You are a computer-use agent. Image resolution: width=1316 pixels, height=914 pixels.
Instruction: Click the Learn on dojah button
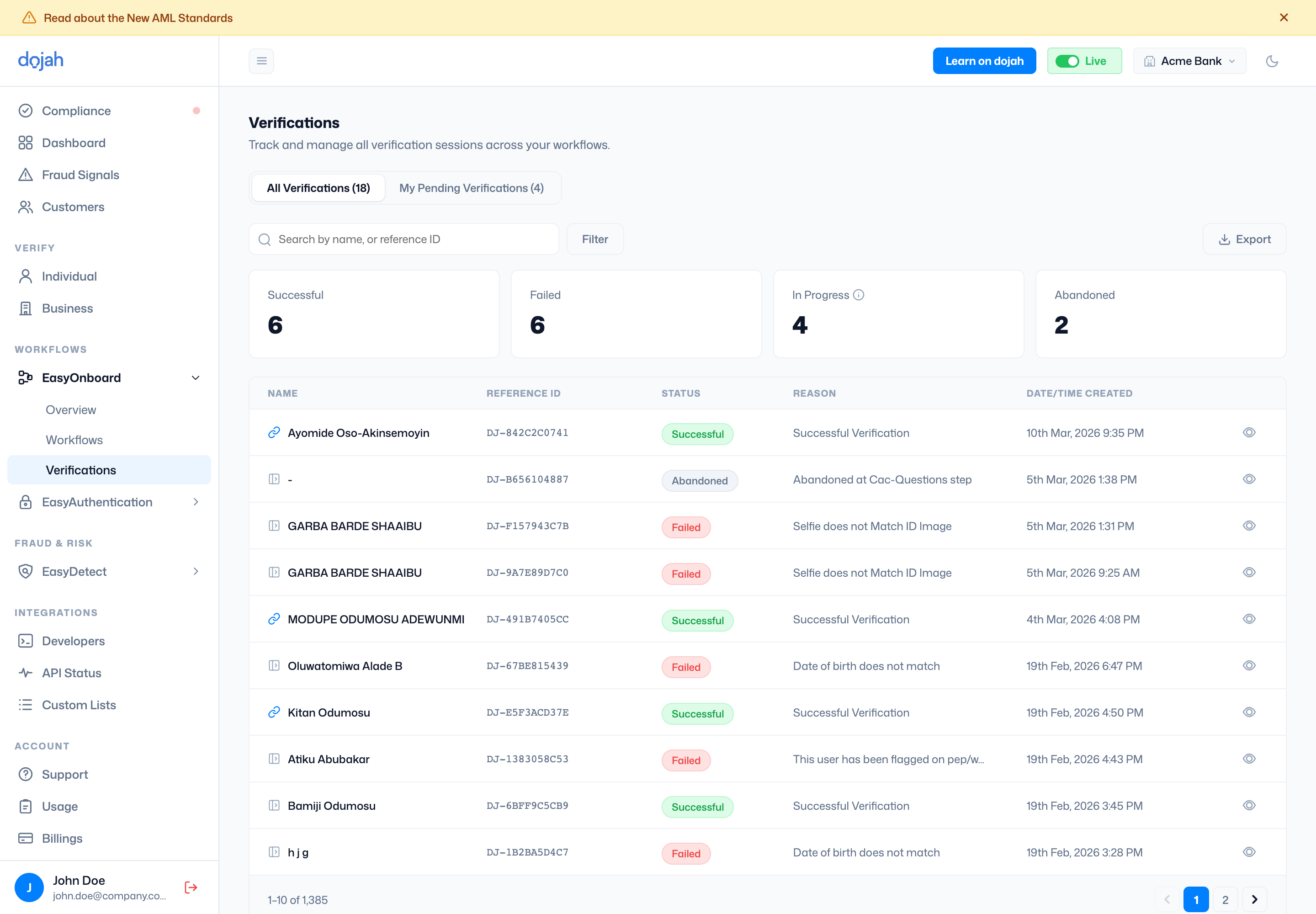(x=984, y=61)
